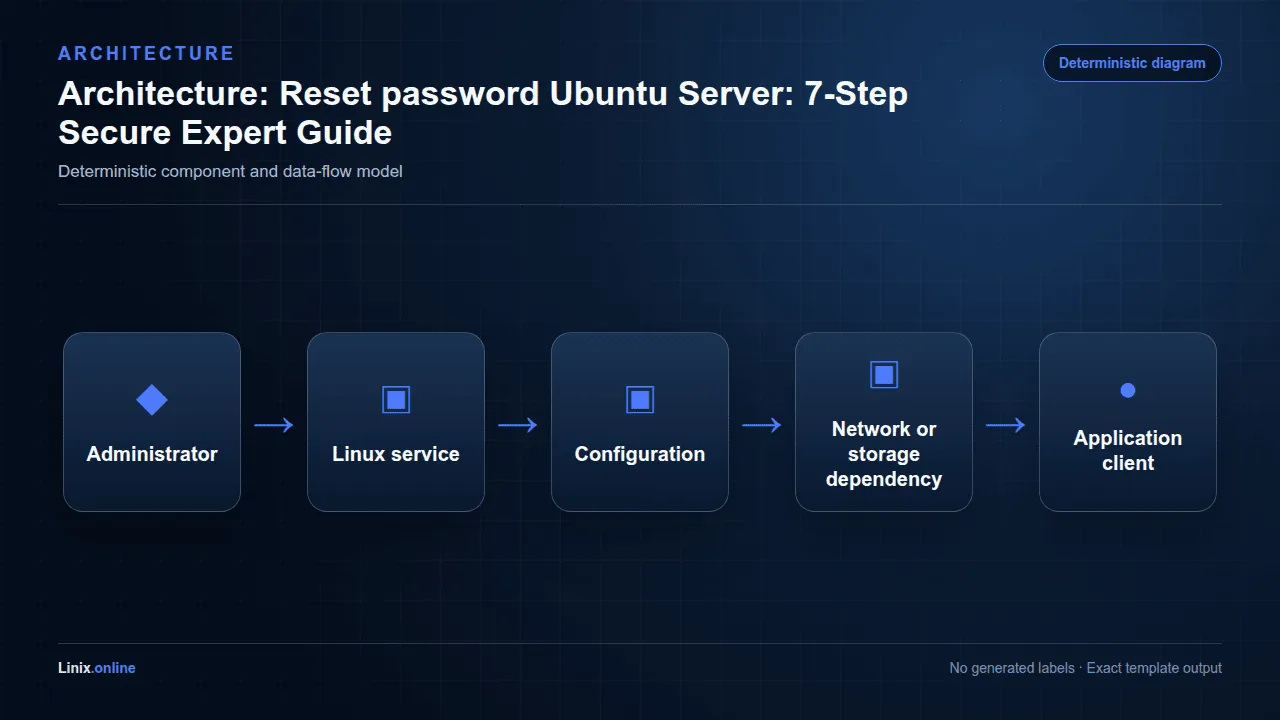Select the Network or storage dependency label
Viewport: 1280px width, 720px height.
pos(884,454)
